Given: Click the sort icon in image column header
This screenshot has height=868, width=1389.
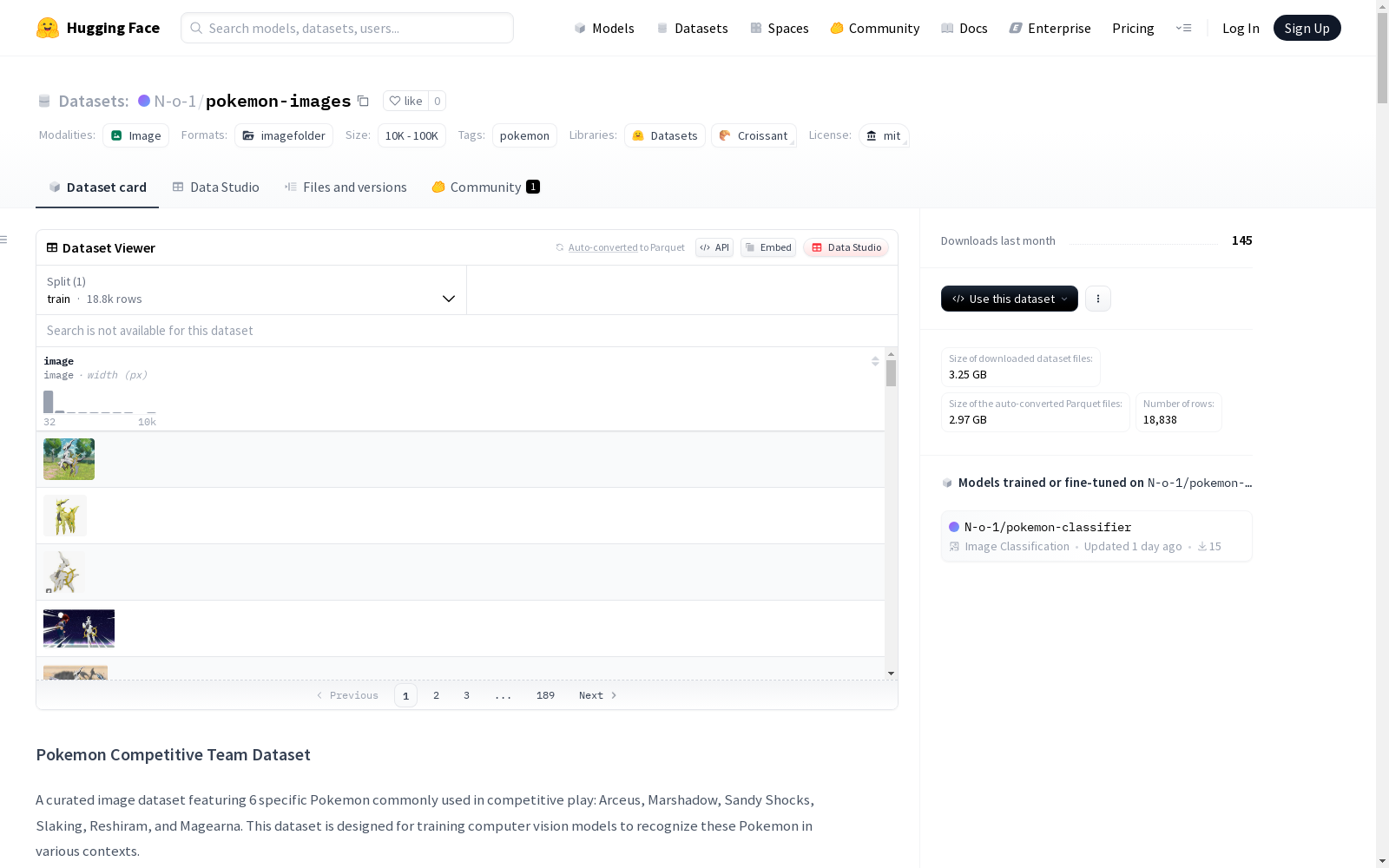Looking at the screenshot, I should tap(875, 361).
